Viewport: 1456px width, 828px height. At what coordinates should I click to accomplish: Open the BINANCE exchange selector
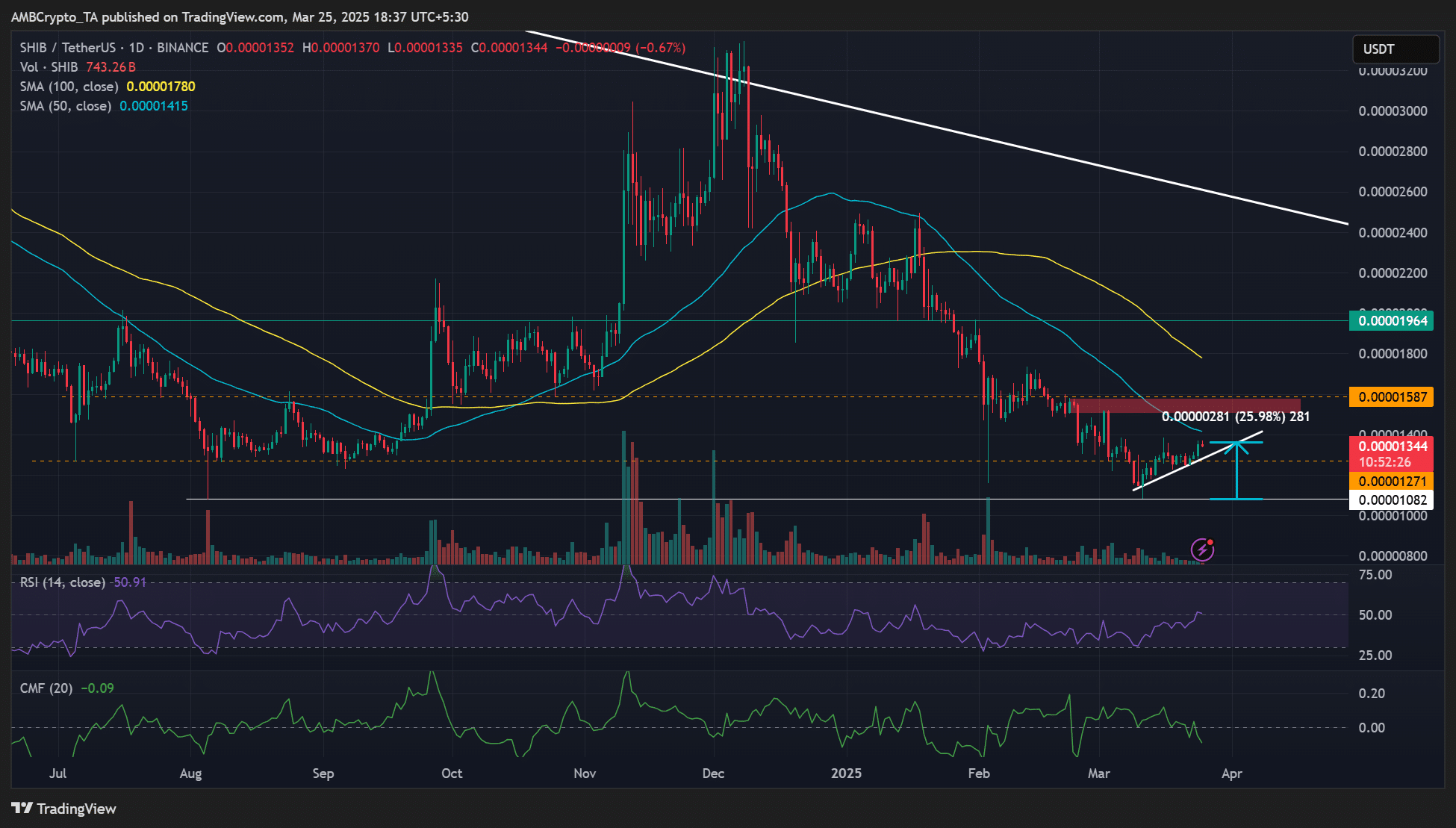pos(181,47)
